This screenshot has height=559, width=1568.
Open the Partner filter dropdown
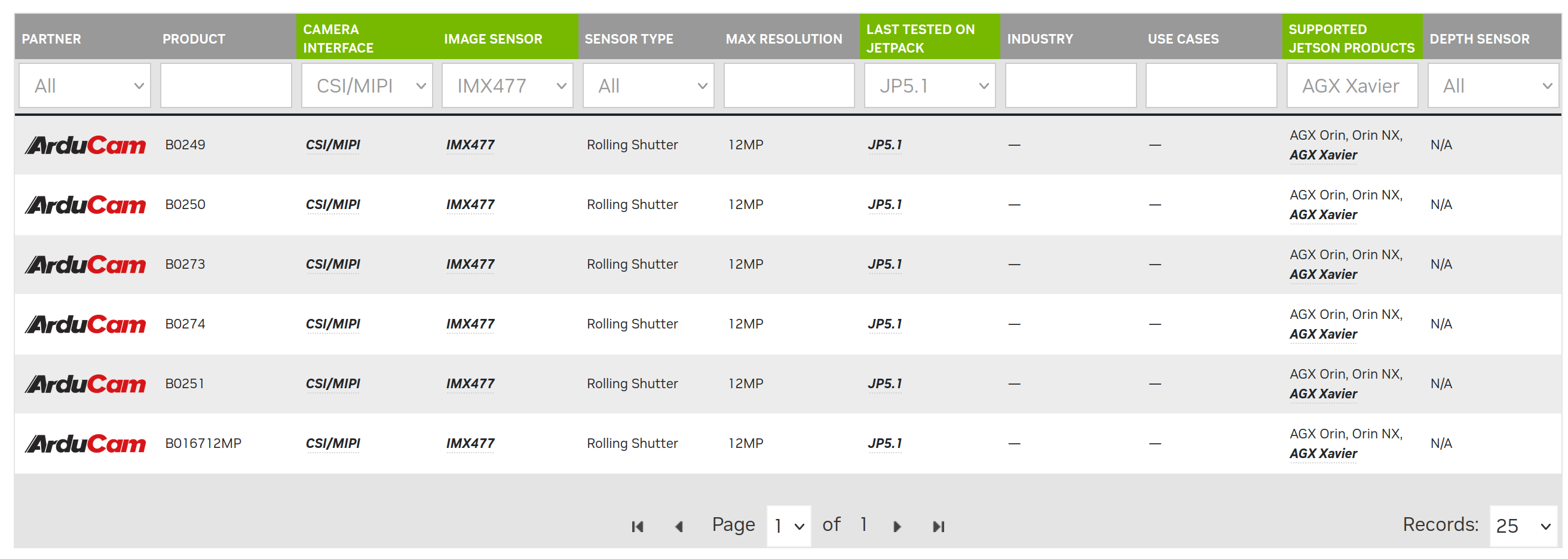(x=85, y=86)
